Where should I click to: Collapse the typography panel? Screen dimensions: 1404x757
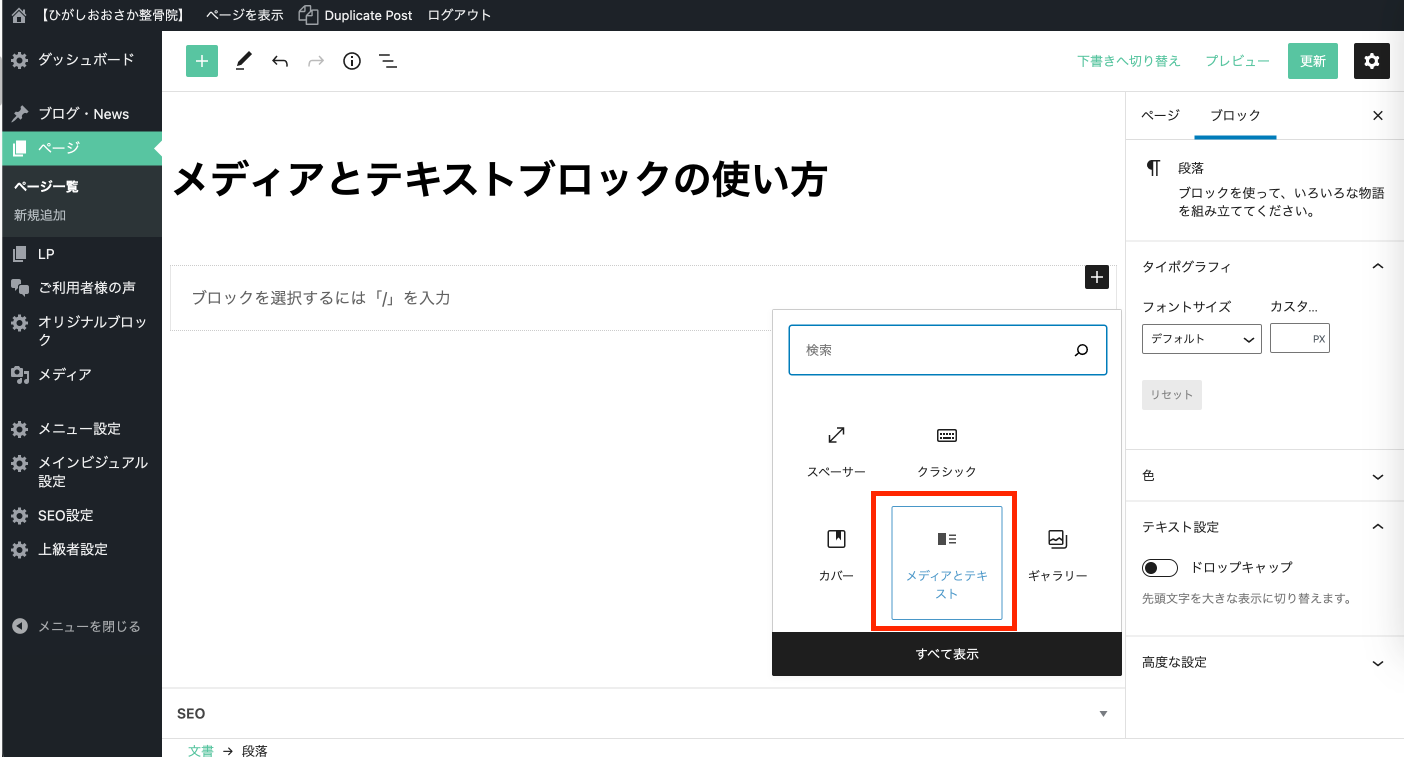click(1377, 267)
